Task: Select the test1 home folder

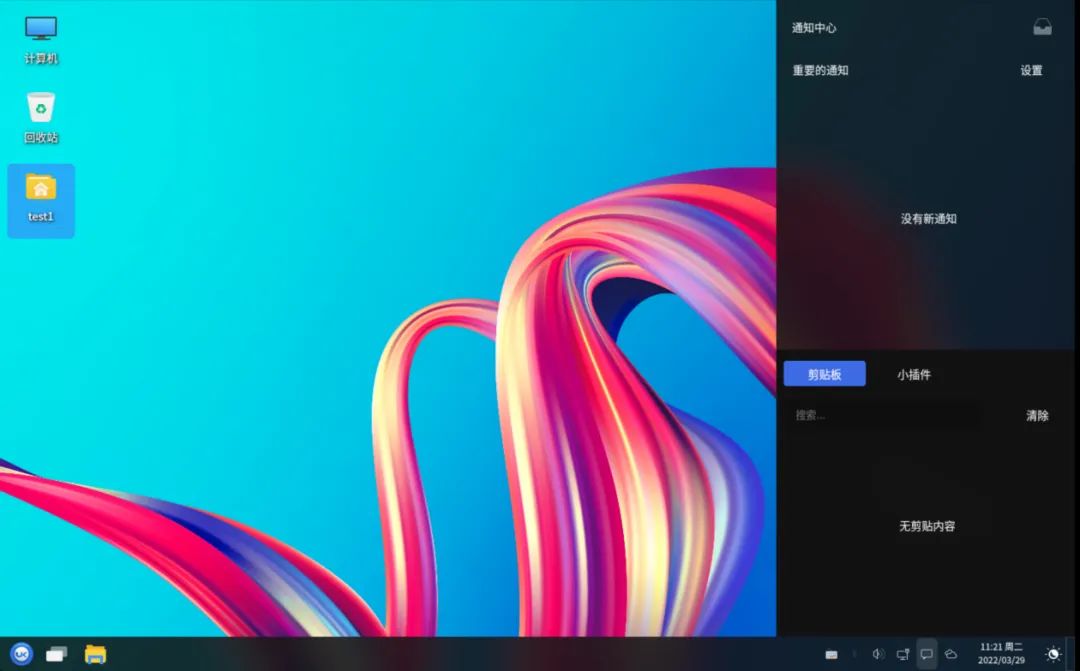Action: [x=41, y=200]
